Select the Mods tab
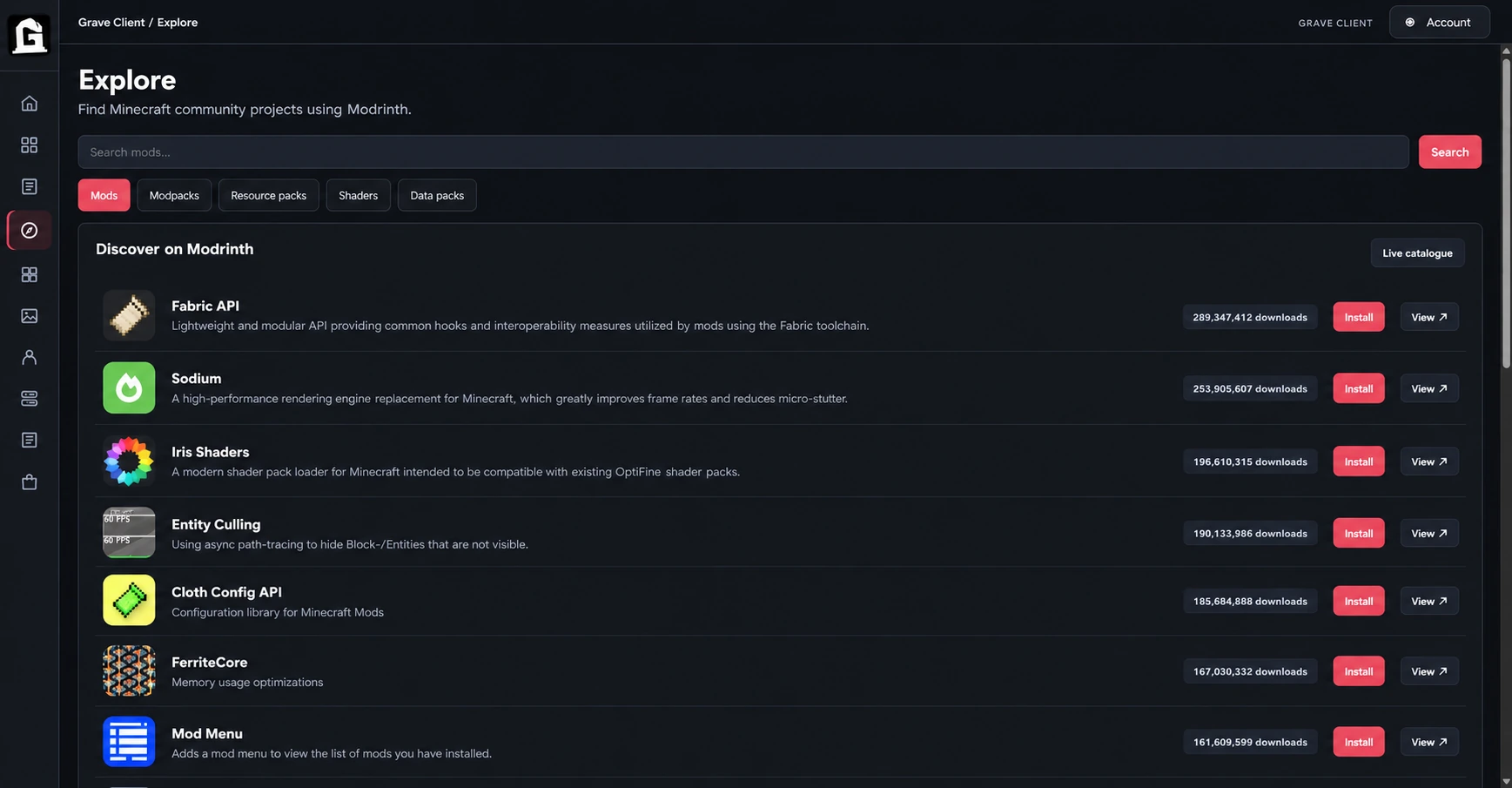This screenshot has width=1512, height=788. point(104,195)
